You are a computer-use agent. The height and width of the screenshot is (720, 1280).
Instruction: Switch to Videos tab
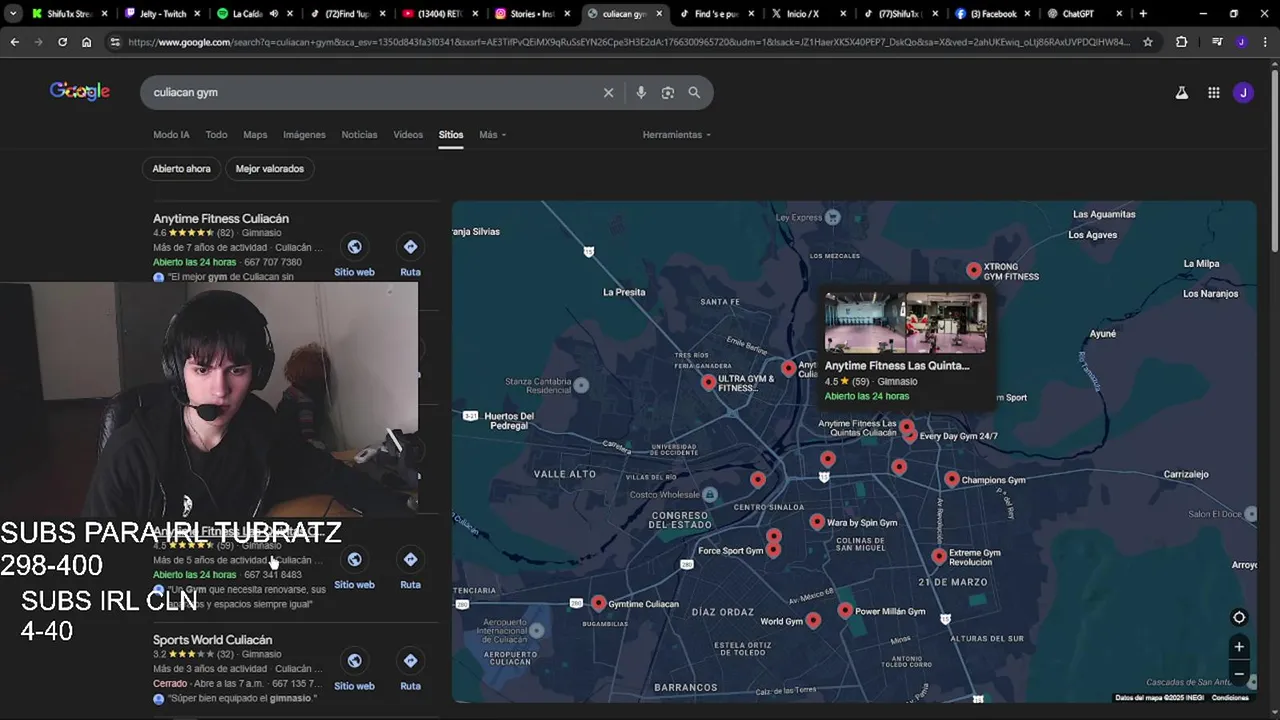coord(408,135)
